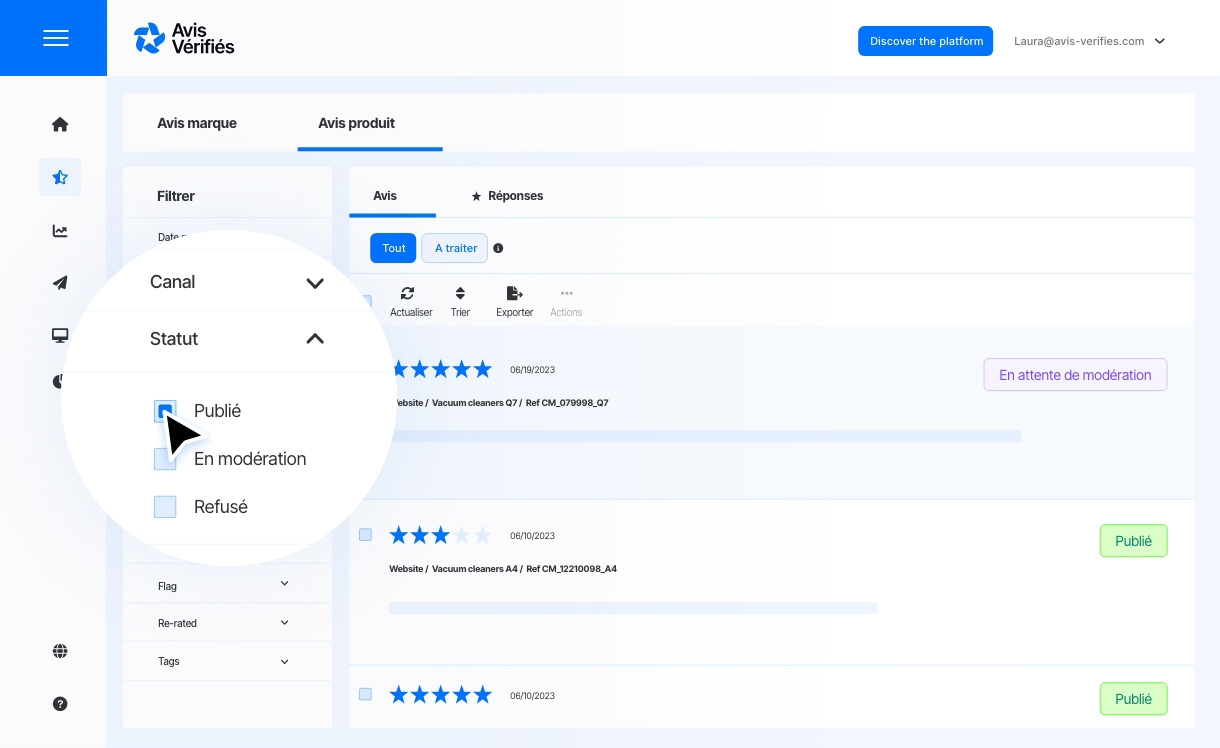
Task: Open the star reviews sidebar icon
Action: click(60, 178)
